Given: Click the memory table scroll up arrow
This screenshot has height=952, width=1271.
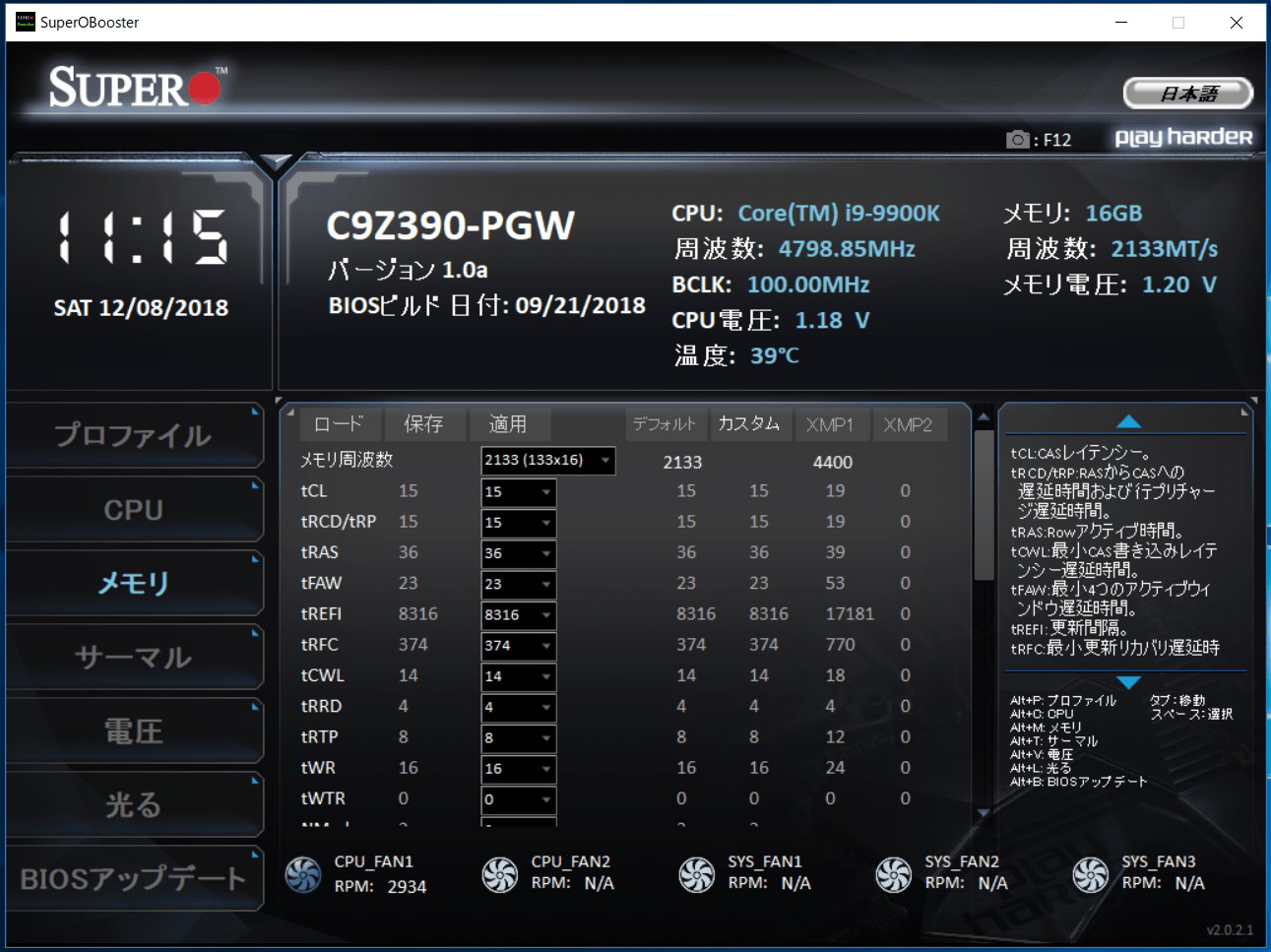Looking at the screenshot, I should pos(984,417).
